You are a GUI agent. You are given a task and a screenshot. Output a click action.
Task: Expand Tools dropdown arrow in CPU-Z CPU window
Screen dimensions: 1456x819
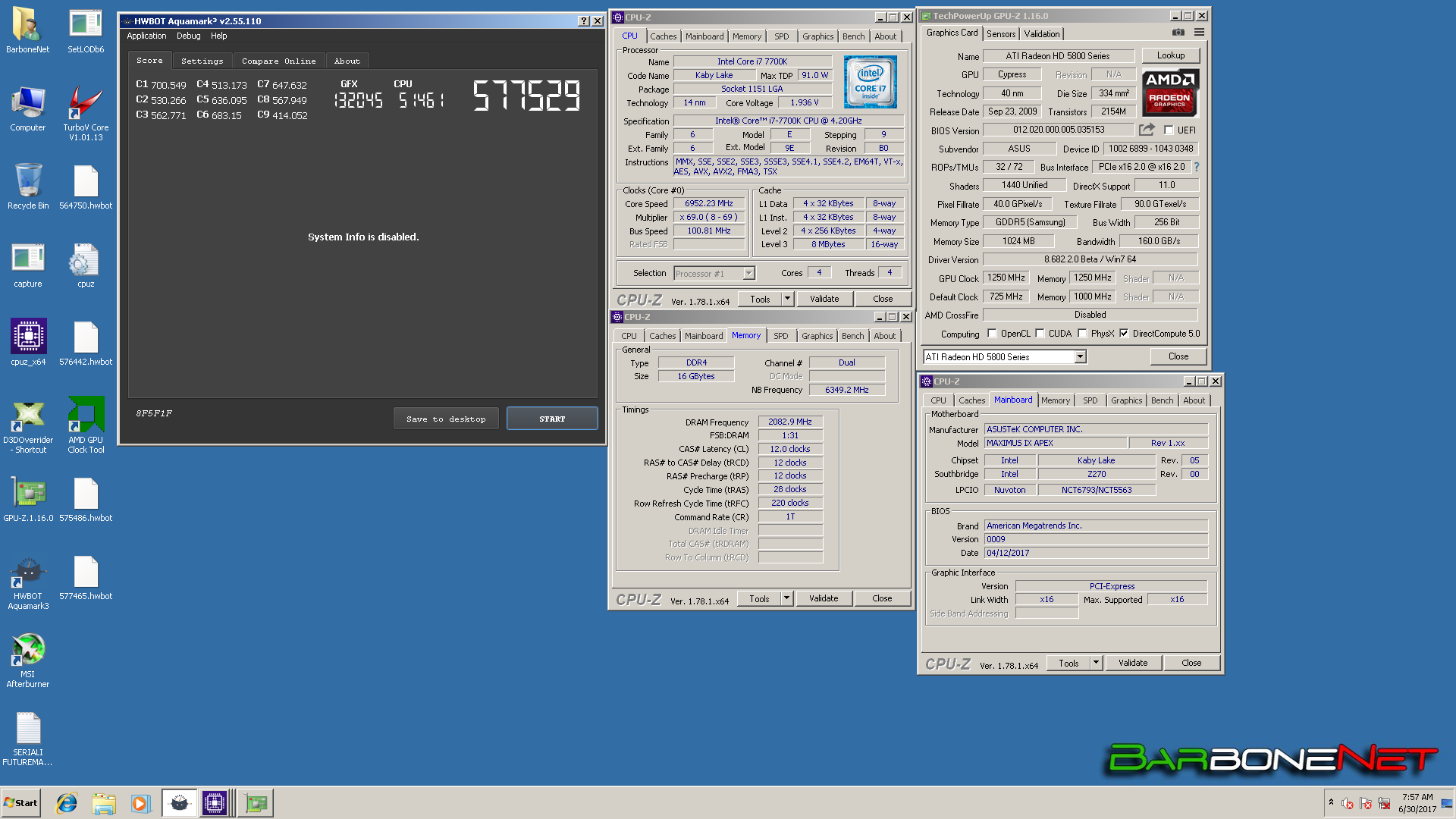787,299
